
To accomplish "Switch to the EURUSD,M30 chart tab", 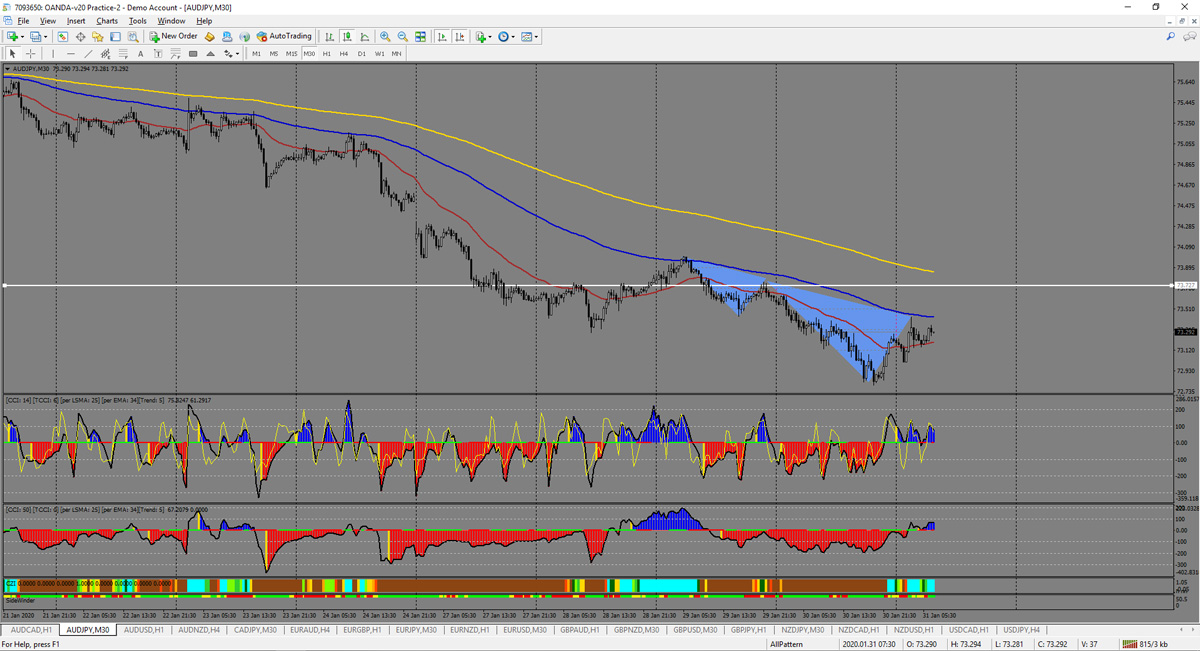I will (x=525, y=630).
